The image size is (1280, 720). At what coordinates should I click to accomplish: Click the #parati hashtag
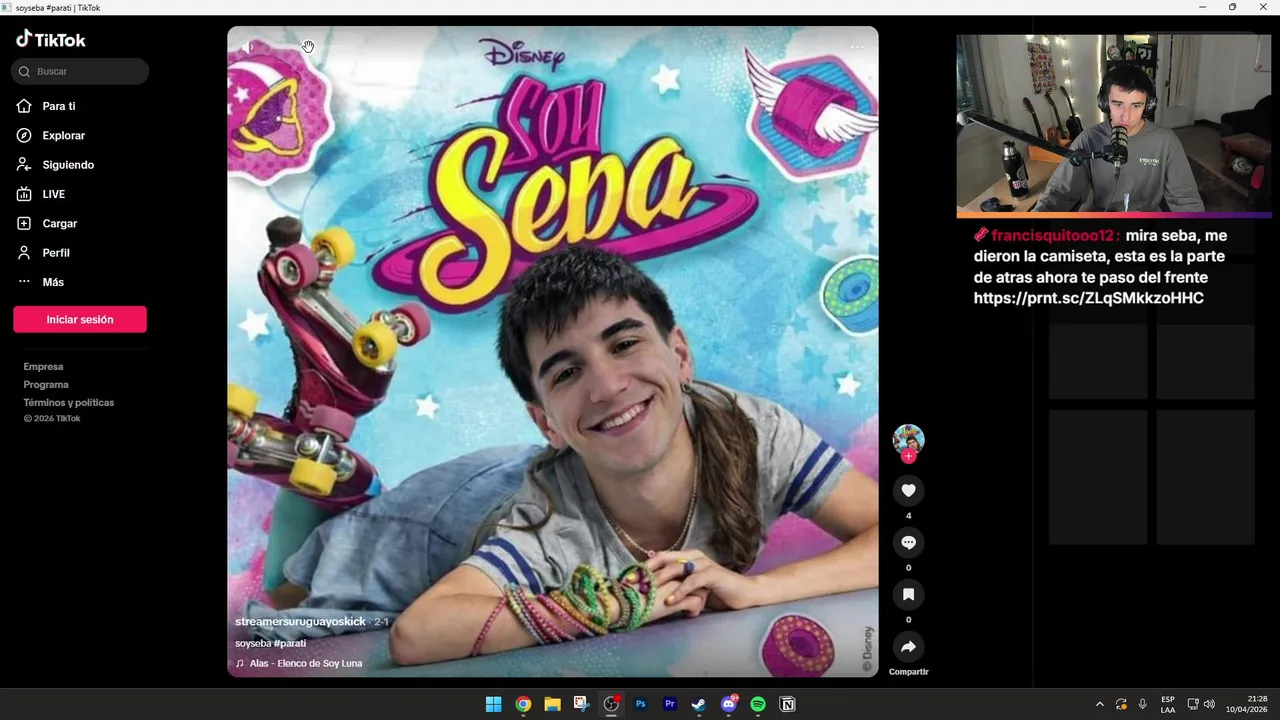tap(289, 643)
